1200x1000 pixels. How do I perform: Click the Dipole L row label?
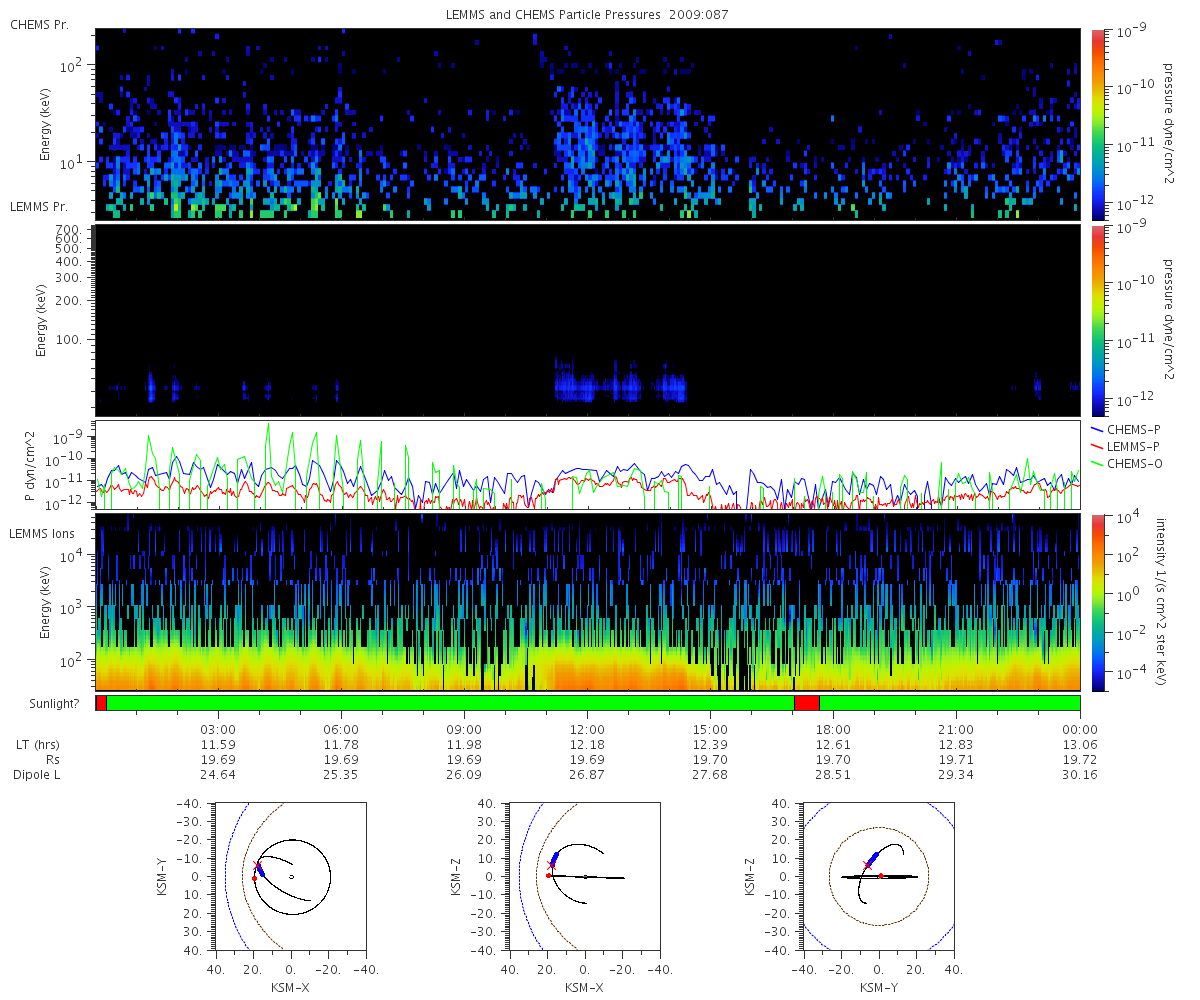click(40, 775)
